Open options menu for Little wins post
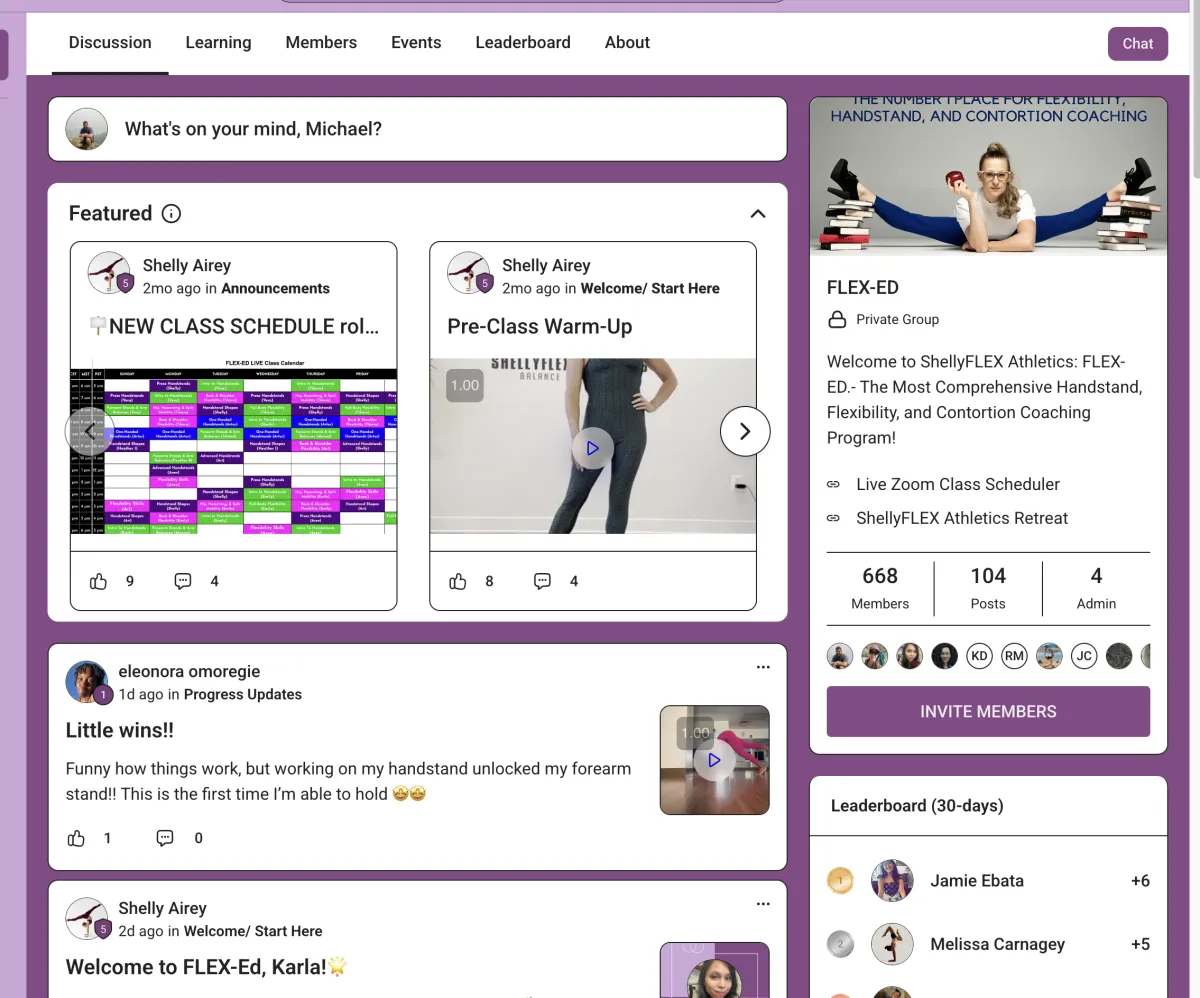 (x=763, y=667)
